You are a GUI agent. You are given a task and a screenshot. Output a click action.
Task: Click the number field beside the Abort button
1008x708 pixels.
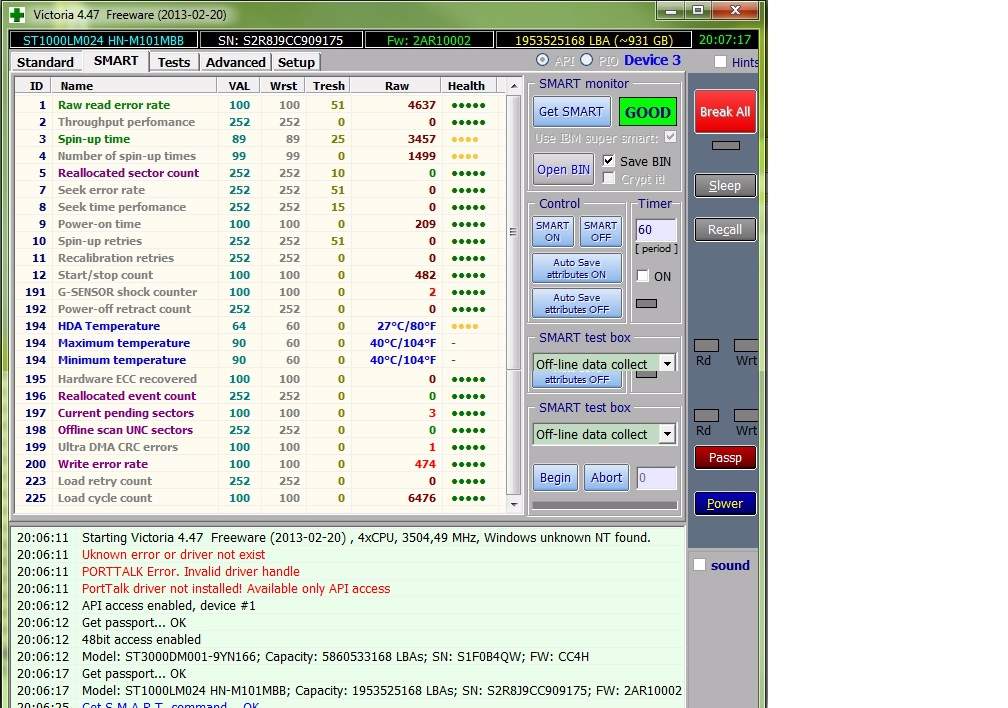[x=656, y=478]
